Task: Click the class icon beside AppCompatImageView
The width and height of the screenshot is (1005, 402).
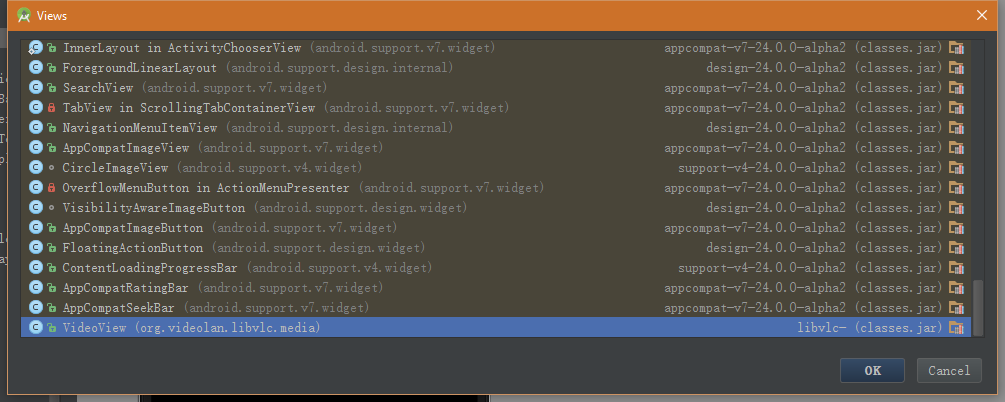Action: point(36,147)
